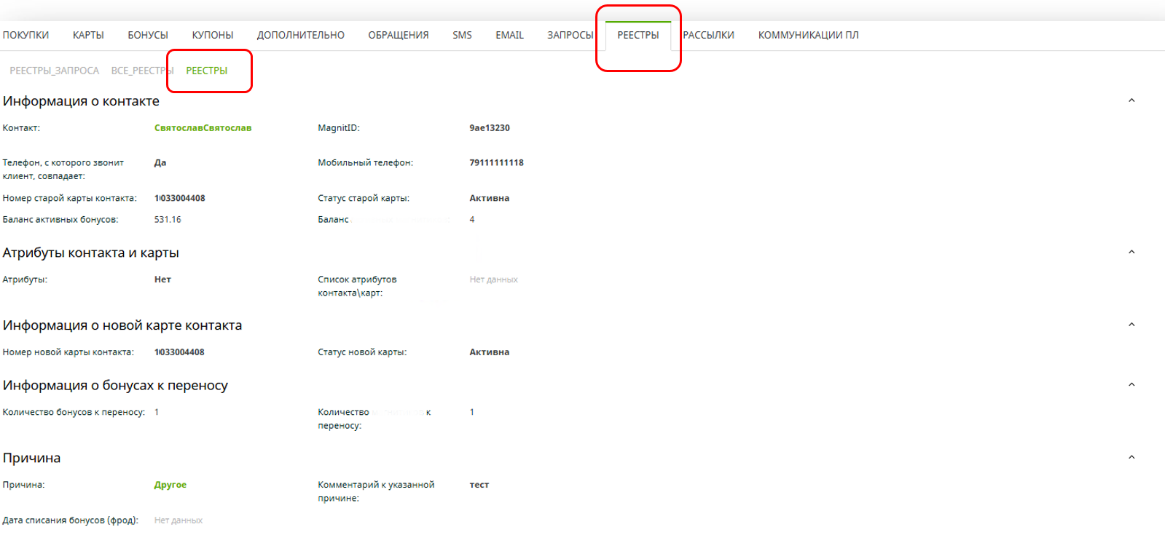This screenshot has height=543, width=1165.
Task: Open the contact link СвятославСвятослав
Action: [x=203, y=128]
